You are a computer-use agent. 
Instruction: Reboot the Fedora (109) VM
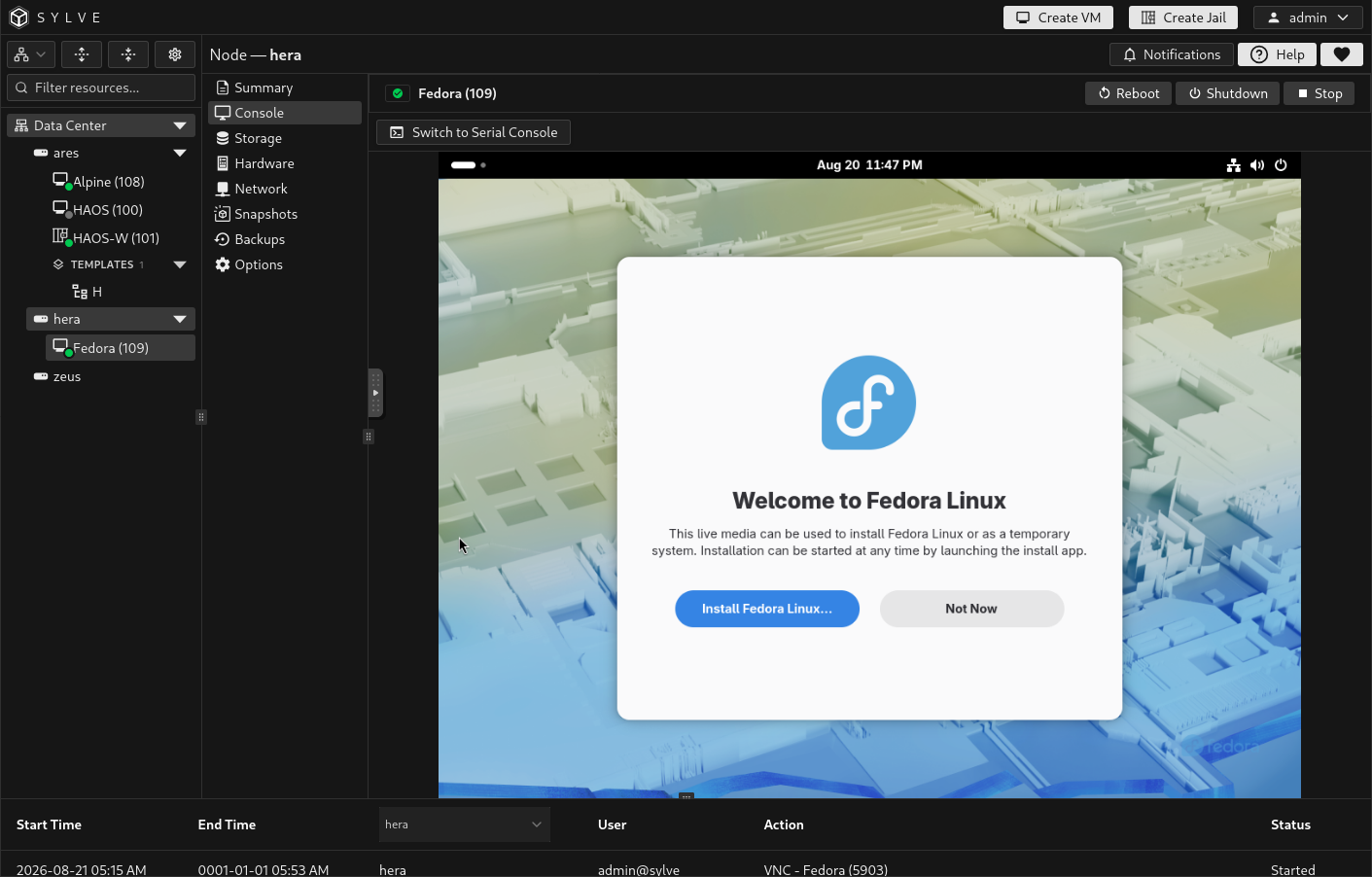(x=1129, y=93)
